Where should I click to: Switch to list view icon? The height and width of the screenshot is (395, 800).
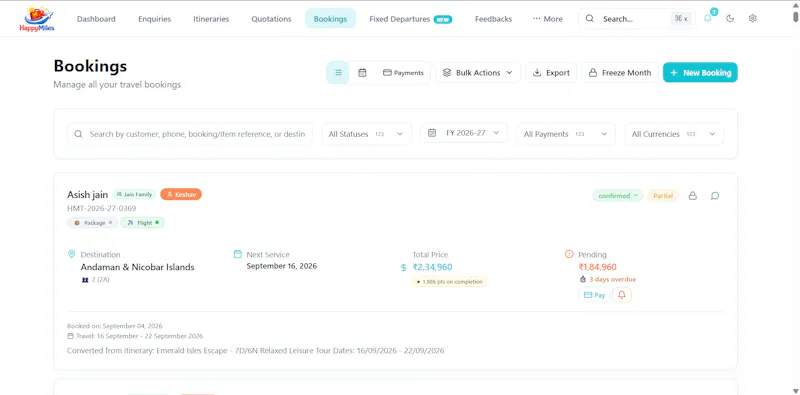point(338,72)
